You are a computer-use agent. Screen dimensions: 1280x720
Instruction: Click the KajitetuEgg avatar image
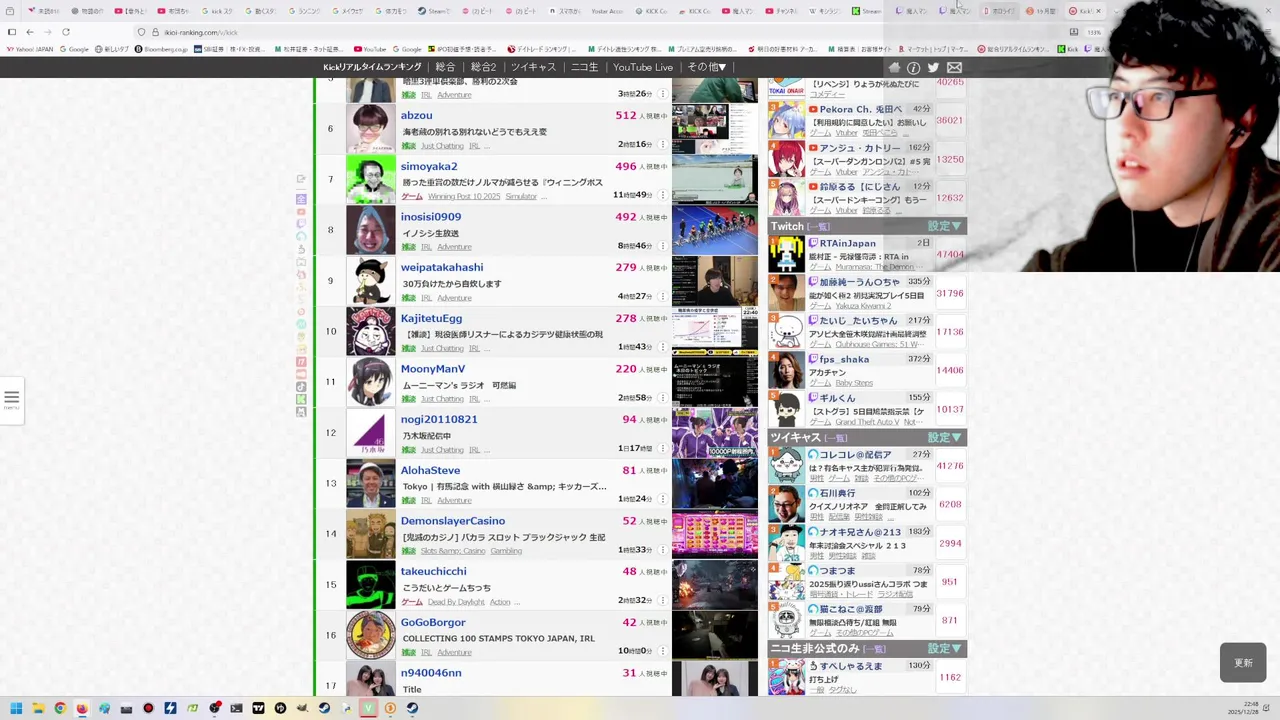pos(371,331)
